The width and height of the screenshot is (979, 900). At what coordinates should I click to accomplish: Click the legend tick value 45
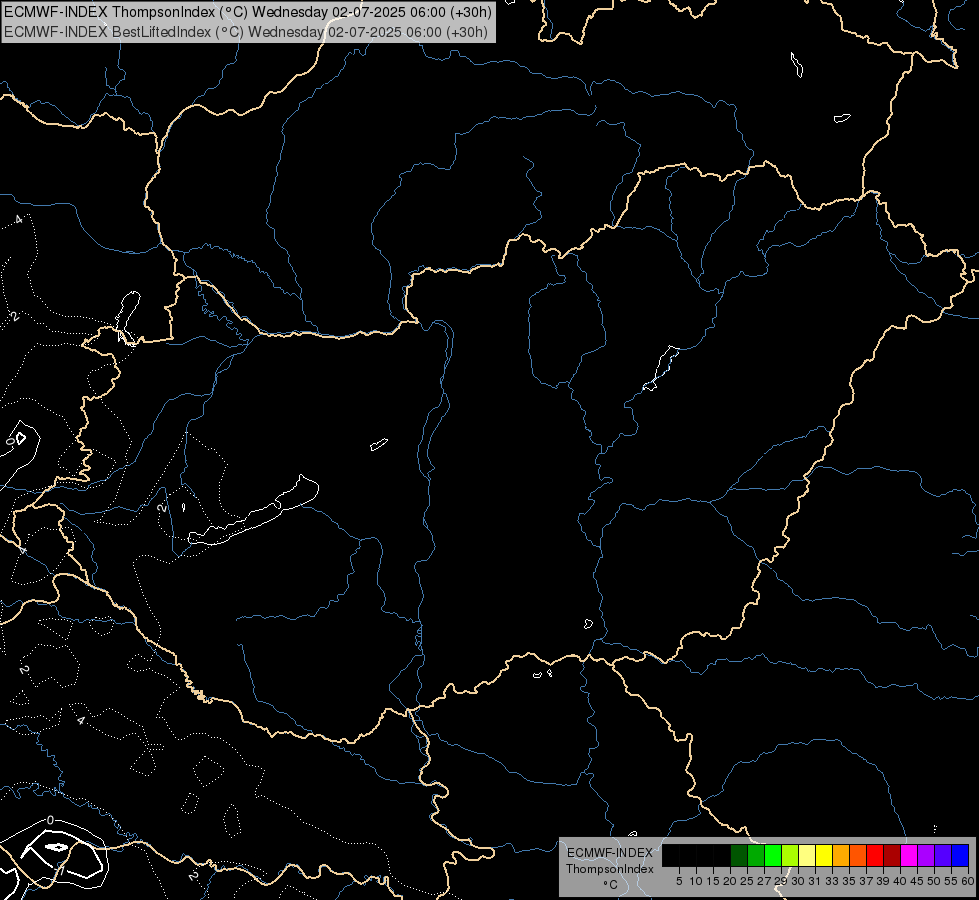[x=917, y=881]
